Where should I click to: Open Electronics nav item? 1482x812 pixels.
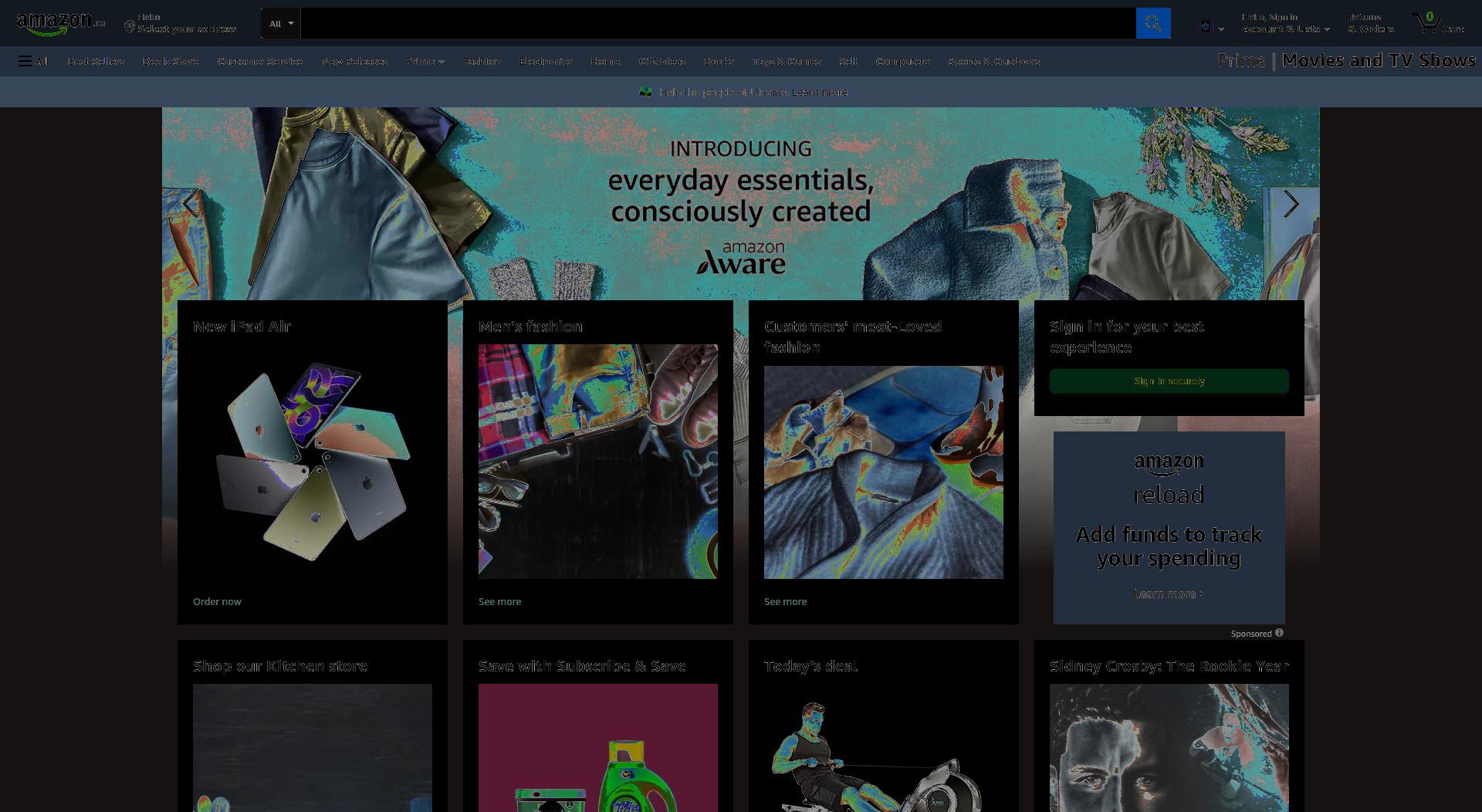(x=546, y=61)
